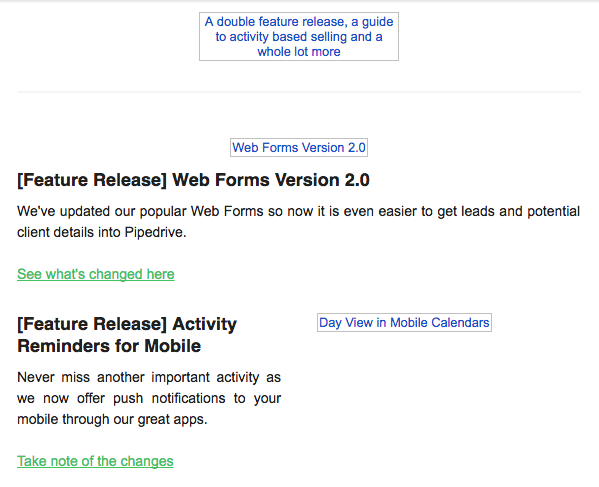Open the double feature release header image link
Screen dimensions: 599x487
(299, 36)
